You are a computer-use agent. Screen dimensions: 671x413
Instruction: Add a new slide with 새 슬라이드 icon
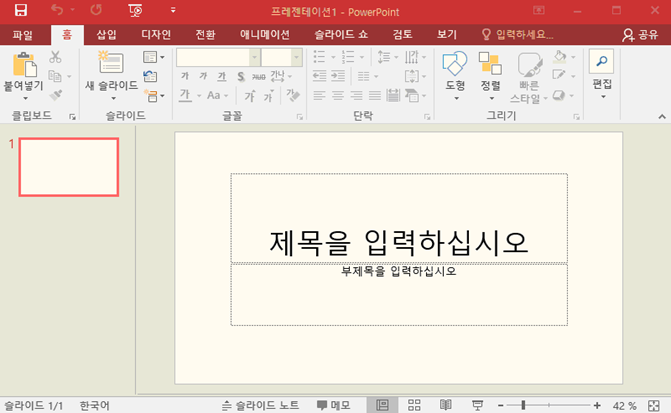point(111,62)
